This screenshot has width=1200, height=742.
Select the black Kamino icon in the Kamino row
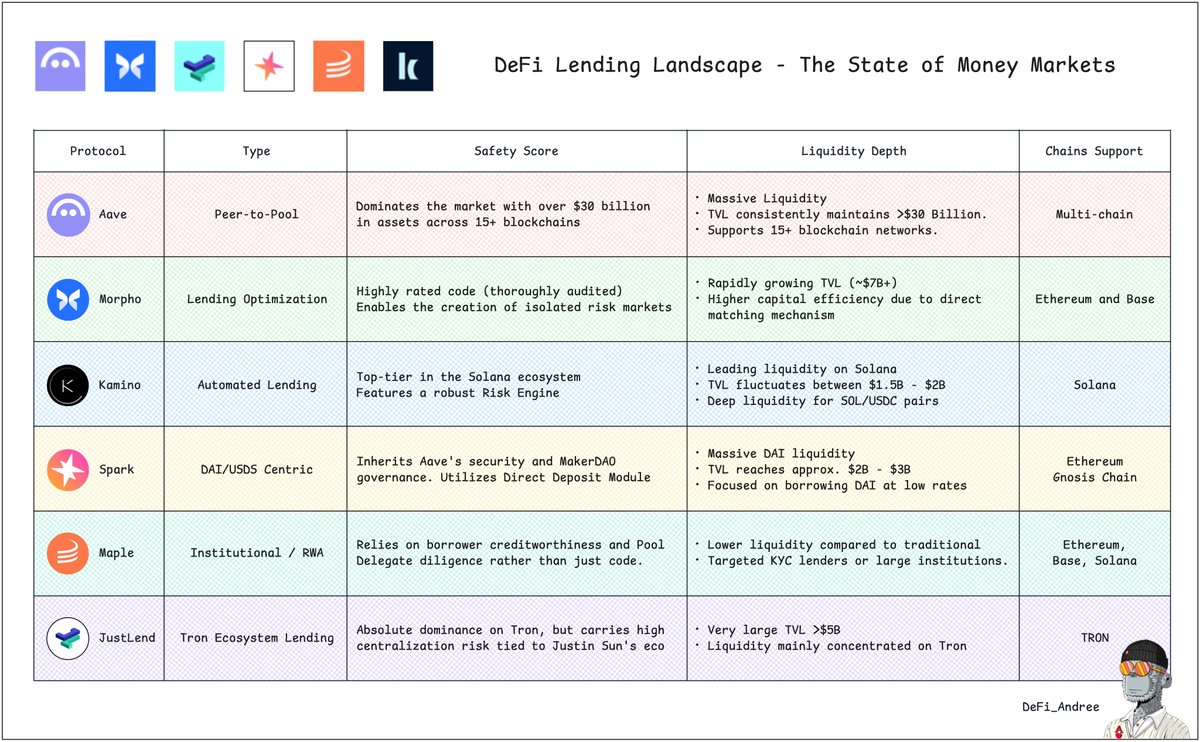[x=68, y=385]
